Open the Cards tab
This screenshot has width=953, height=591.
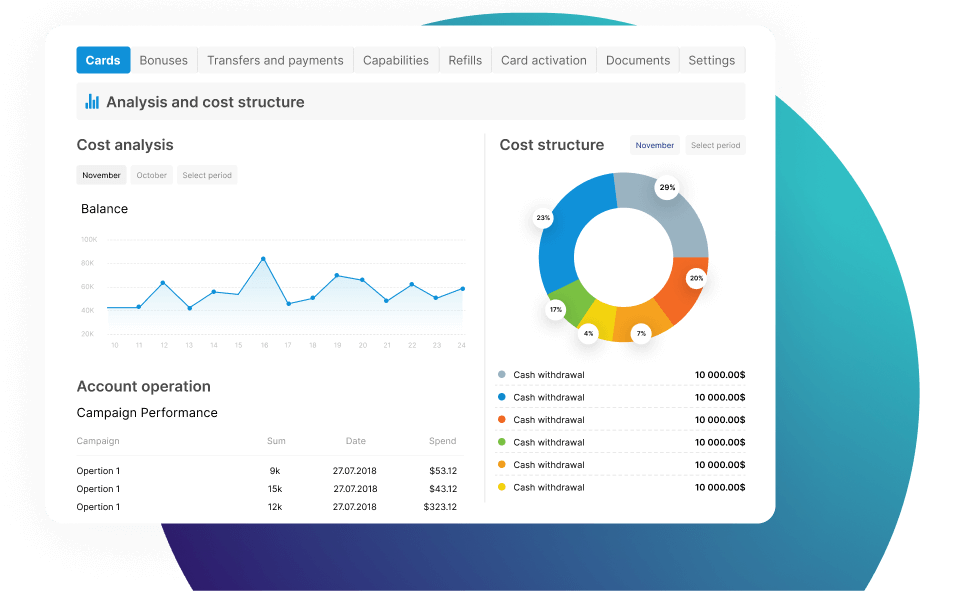[x=103, y=60]
